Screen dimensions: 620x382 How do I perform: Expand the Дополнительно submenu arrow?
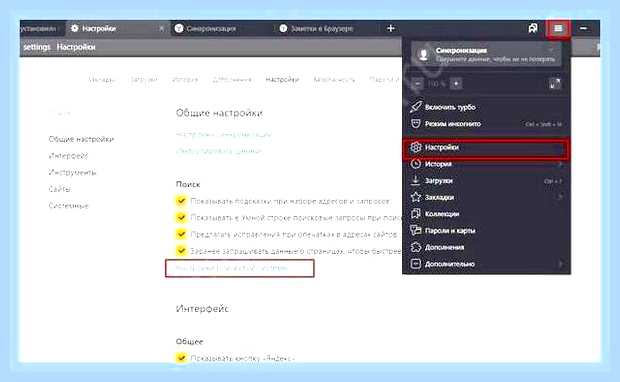pyautogui.click(x=560, y=264)
